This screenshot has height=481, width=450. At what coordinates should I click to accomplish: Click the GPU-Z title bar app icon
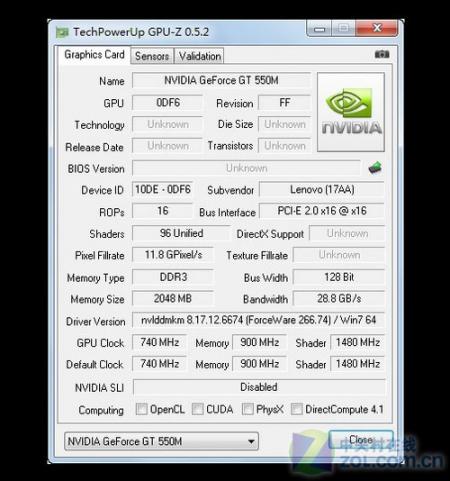point(62,32)
